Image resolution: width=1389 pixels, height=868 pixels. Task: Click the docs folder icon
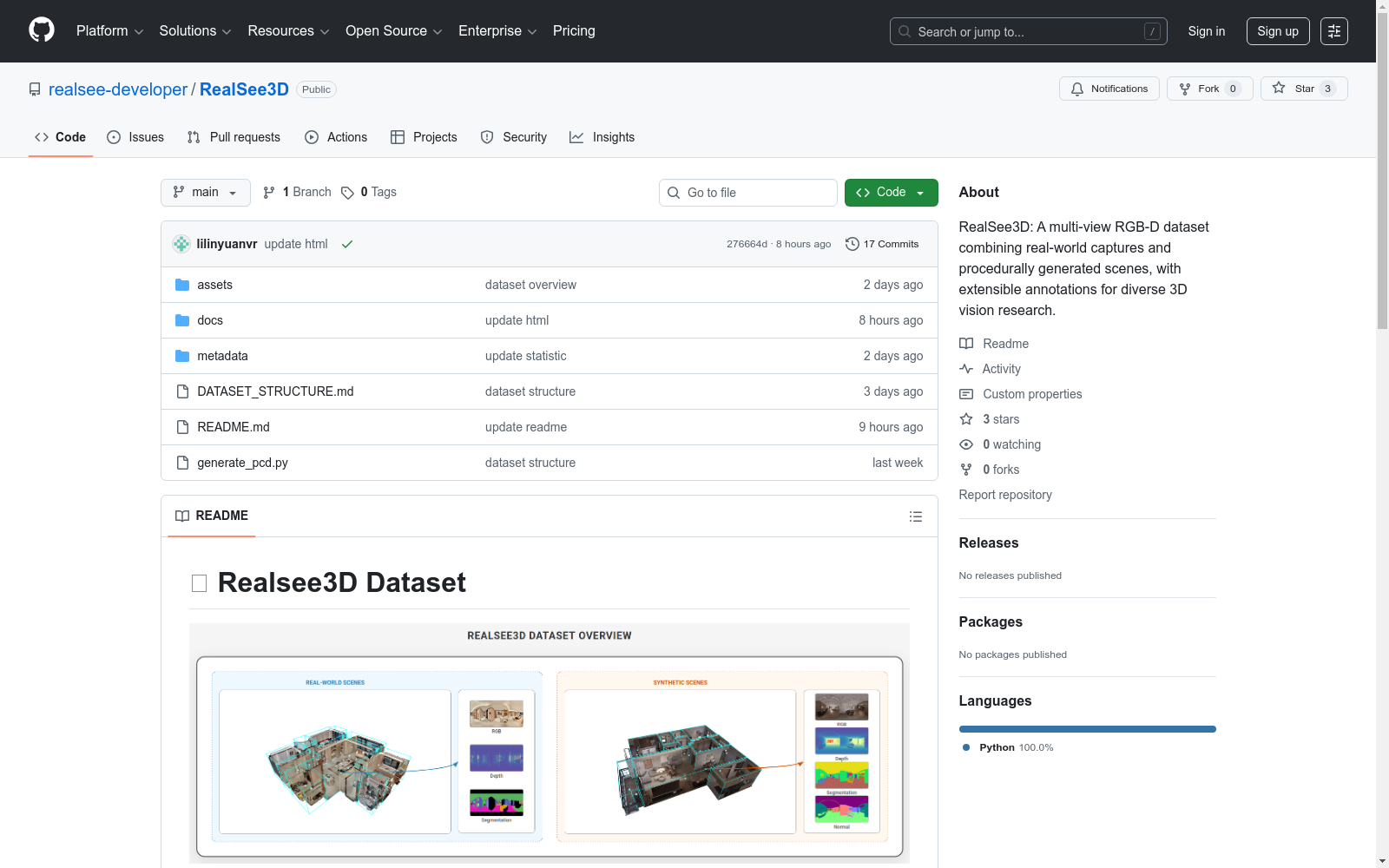click(182, 320)
